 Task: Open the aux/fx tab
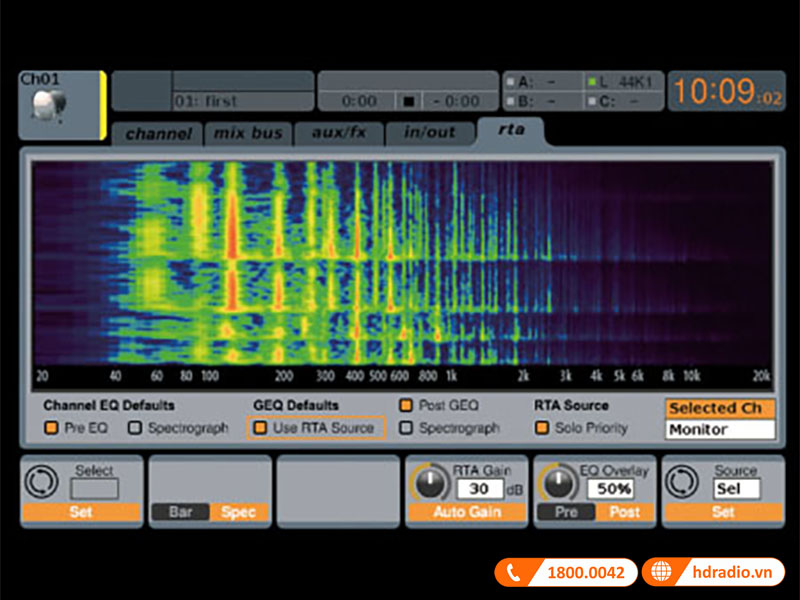341,133
